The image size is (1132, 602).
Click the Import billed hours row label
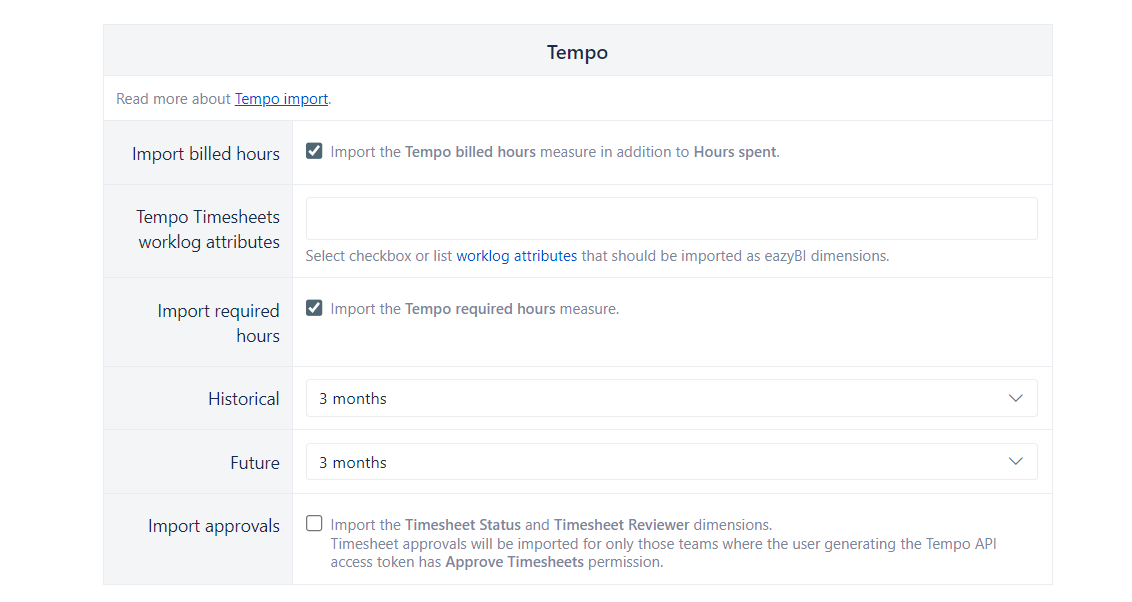tap(206, 154)
